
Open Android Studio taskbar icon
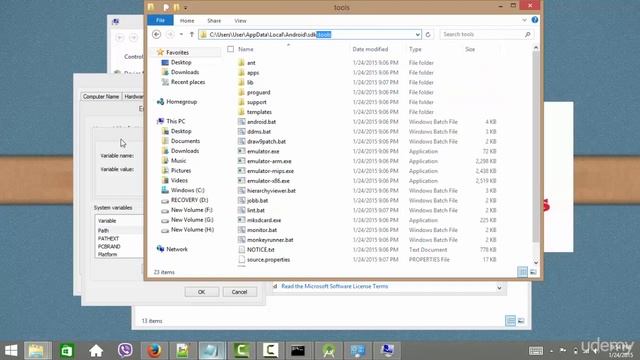click(x=329, y=351)
